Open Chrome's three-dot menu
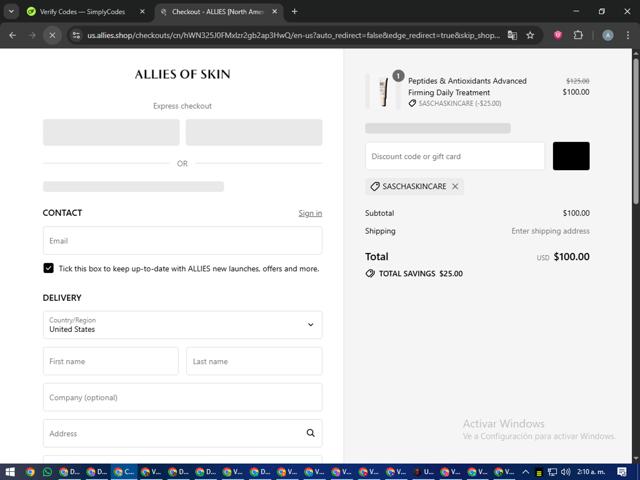This screenshot has height=480, width=640. [628, 36]
